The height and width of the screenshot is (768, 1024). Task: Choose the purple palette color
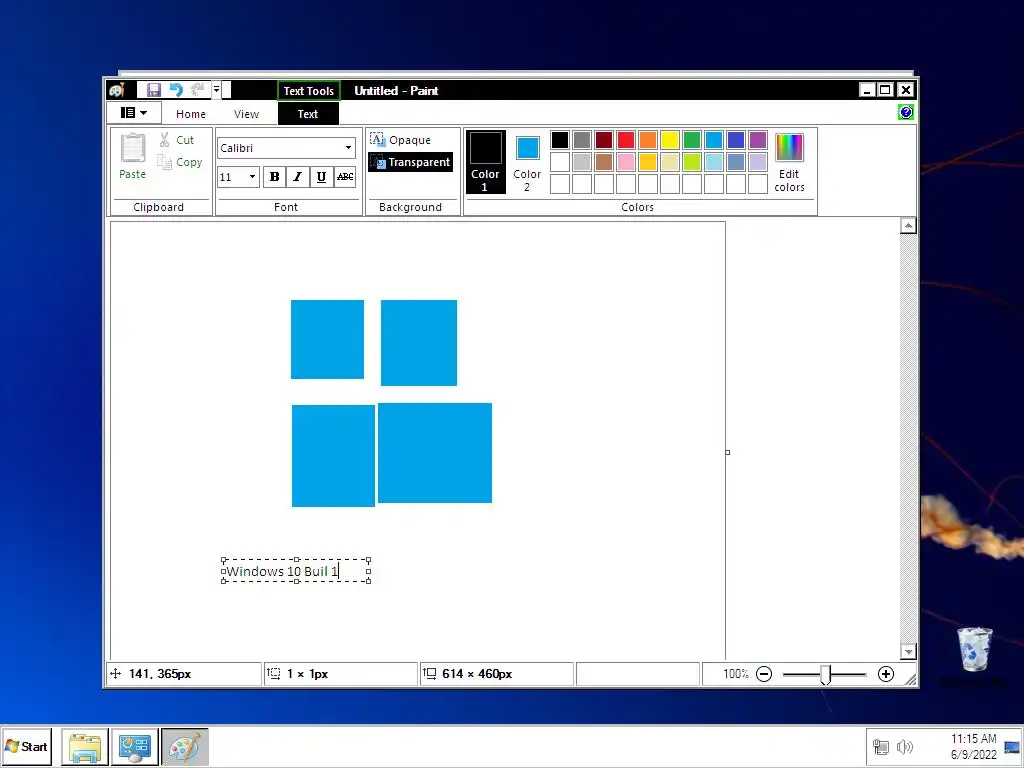click(x=758, y=140)
